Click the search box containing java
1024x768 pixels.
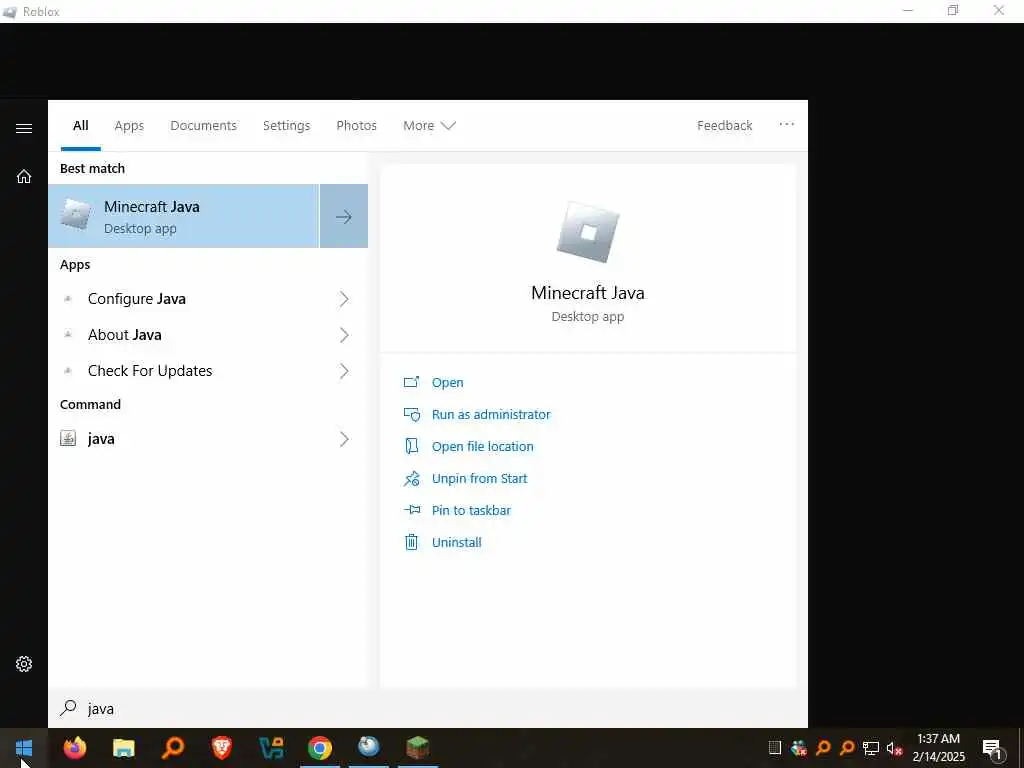(428, 709)
